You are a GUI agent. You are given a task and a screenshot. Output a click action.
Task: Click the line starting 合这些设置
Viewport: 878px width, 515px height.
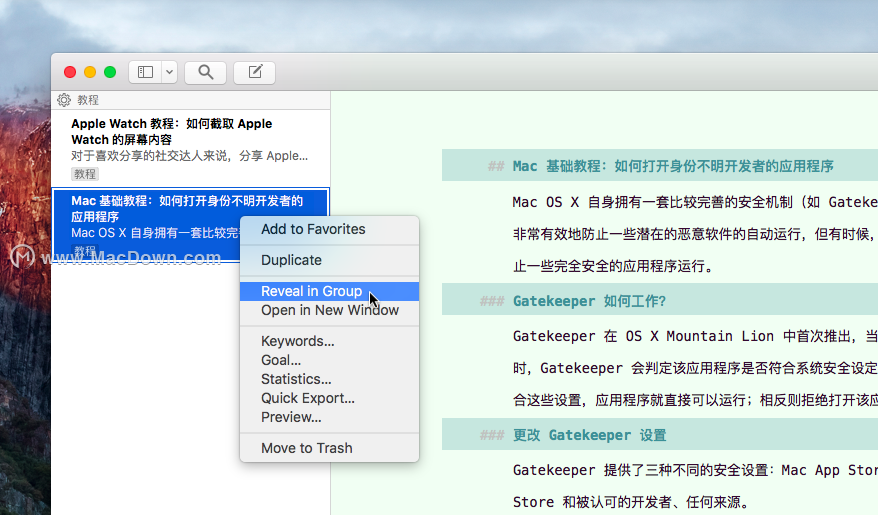[x=695, y=400]
